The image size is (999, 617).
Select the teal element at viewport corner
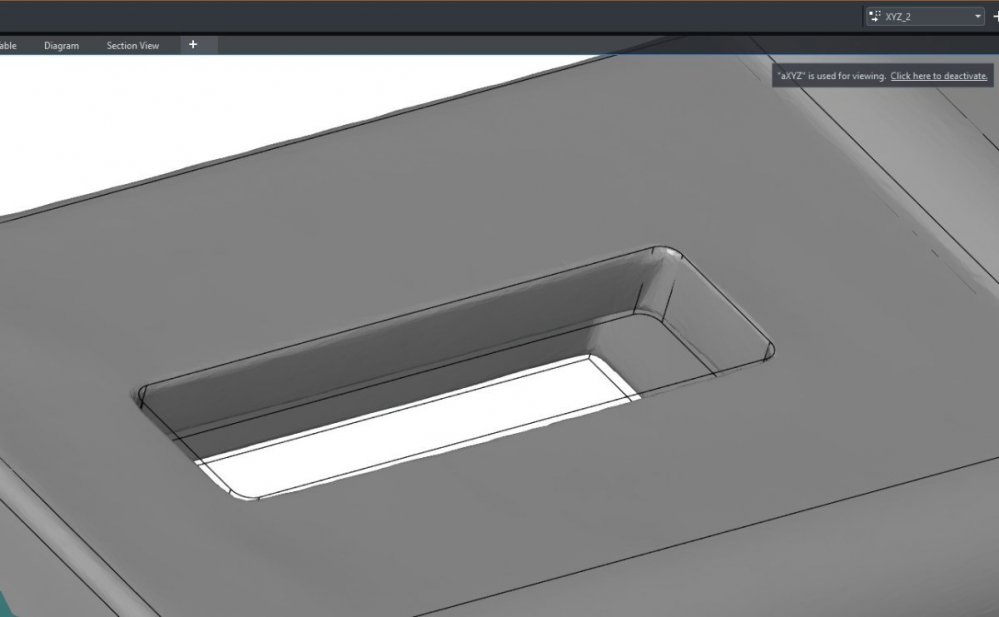(x=3, y=604)
